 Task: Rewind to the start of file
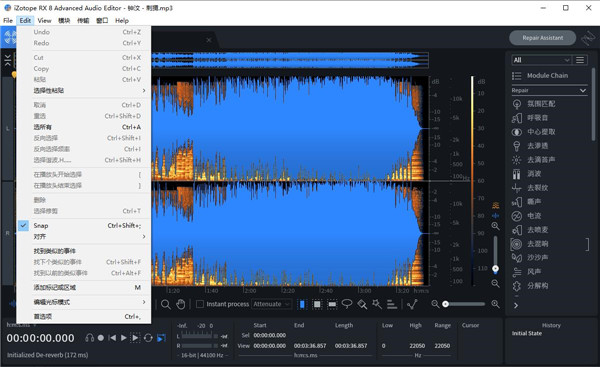[x=112, y=338]
